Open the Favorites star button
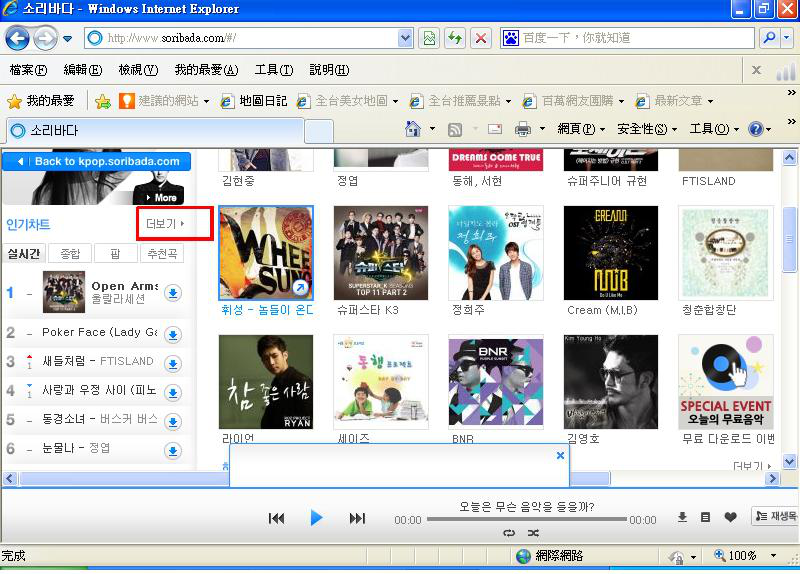The height and width of the screenshot is (574, 800). tap(41, 101)
